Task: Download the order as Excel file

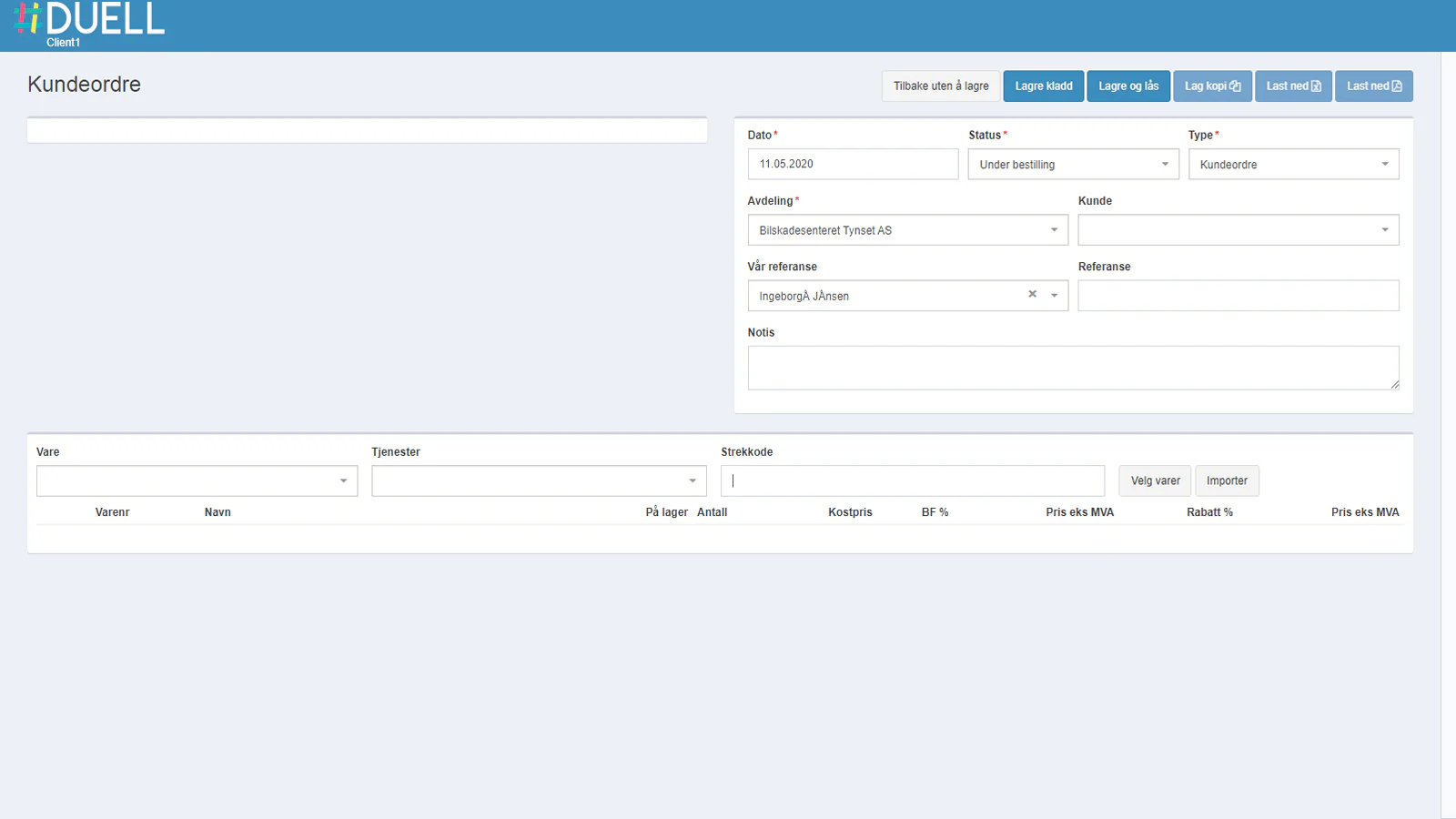Action: point(1293,86)
